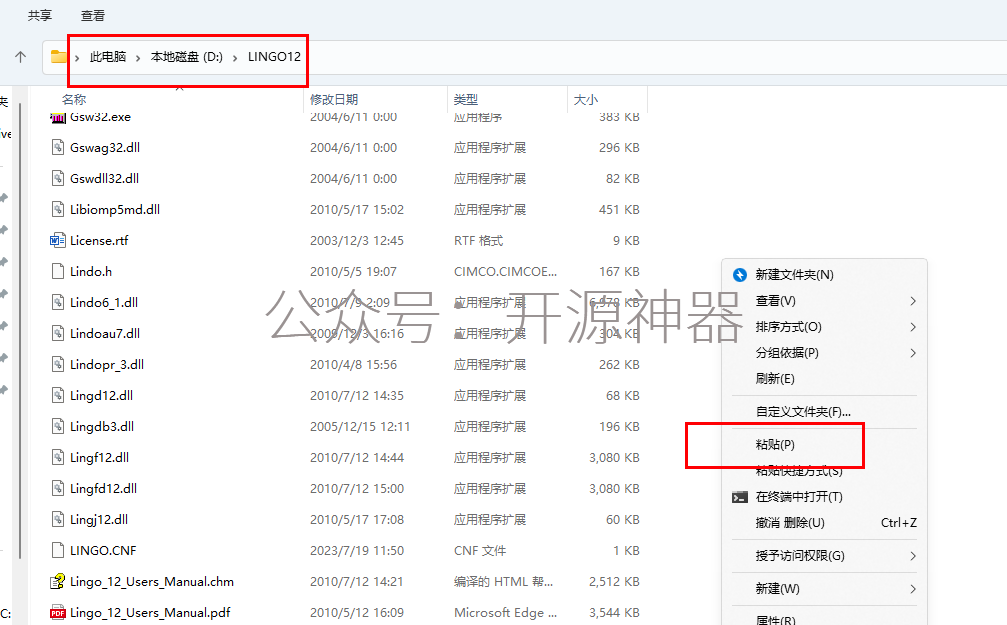Select the Lindo.h file icon
This screenshot has height=625, width=1007.
[58, 271]
